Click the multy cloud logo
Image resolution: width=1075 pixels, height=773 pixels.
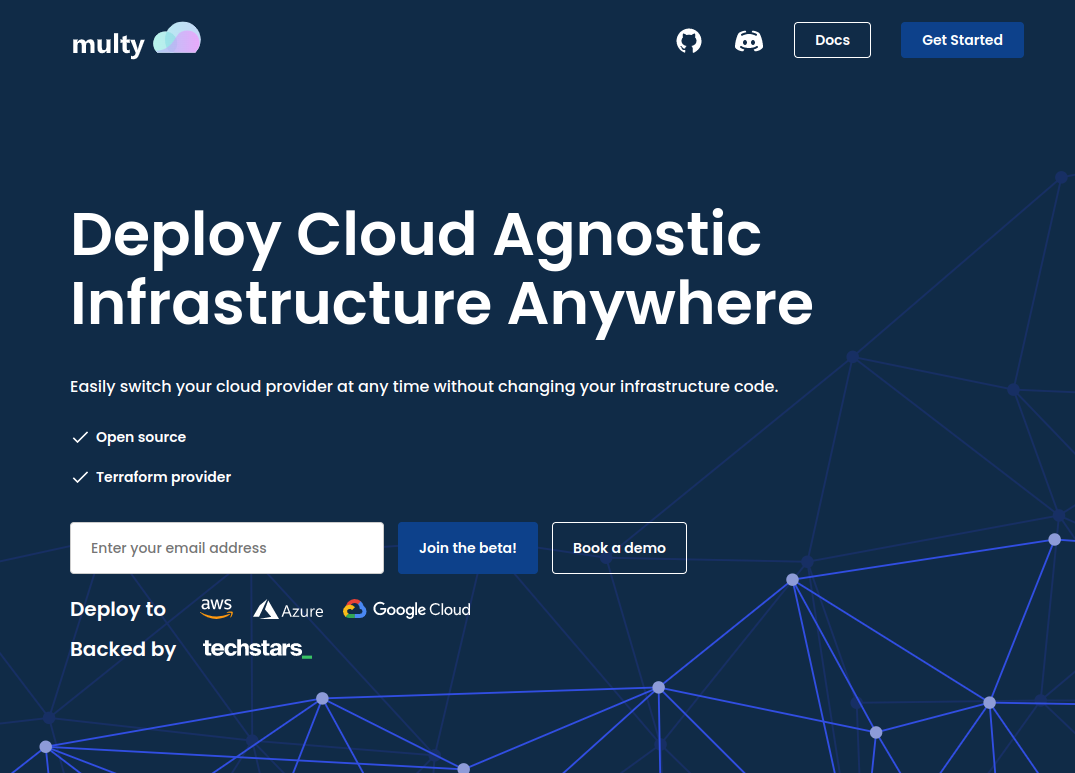tap(177, 38)
